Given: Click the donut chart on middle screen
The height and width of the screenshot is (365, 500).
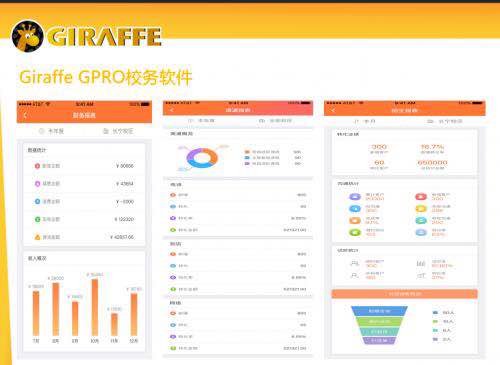Looking at the screenshot, I should 202,158.
